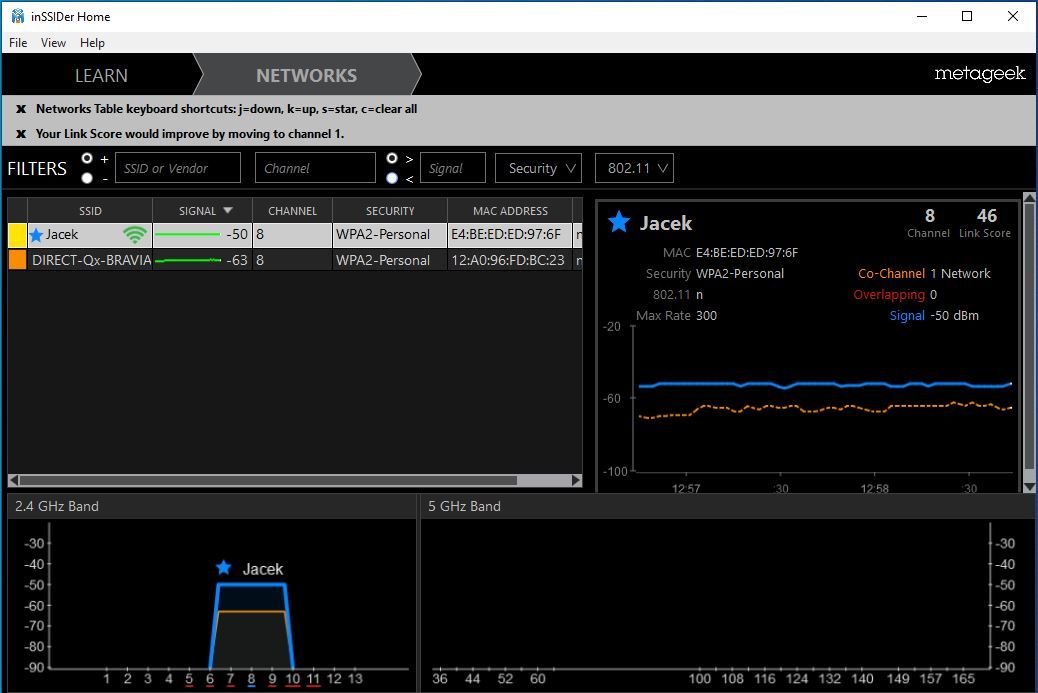Click the metageek logo
Image resolution: width=1038 pixels, height=693 pixels.
coord(980,73)
